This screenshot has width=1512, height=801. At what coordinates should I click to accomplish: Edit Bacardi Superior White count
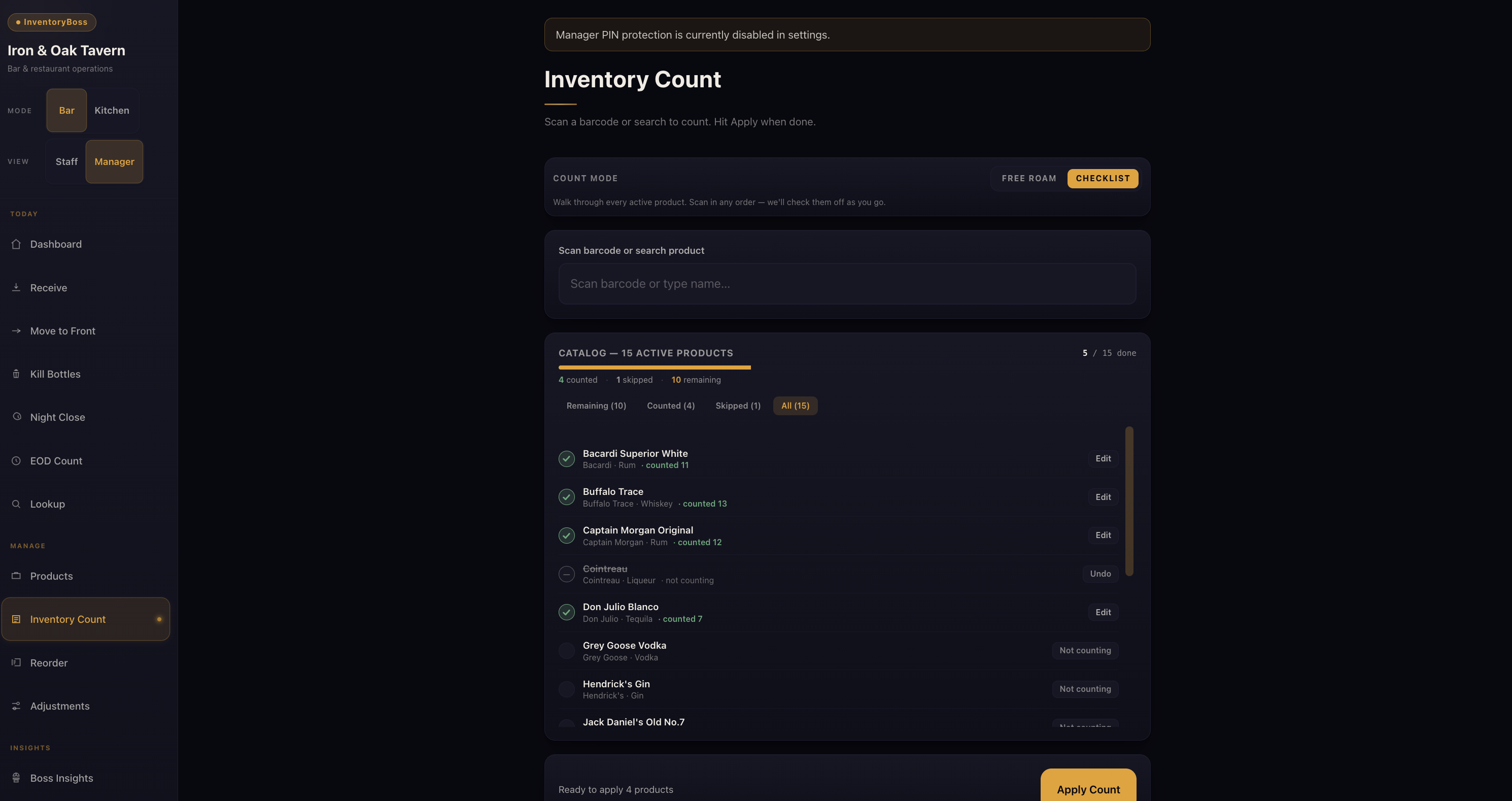[x=1103, y=459]
